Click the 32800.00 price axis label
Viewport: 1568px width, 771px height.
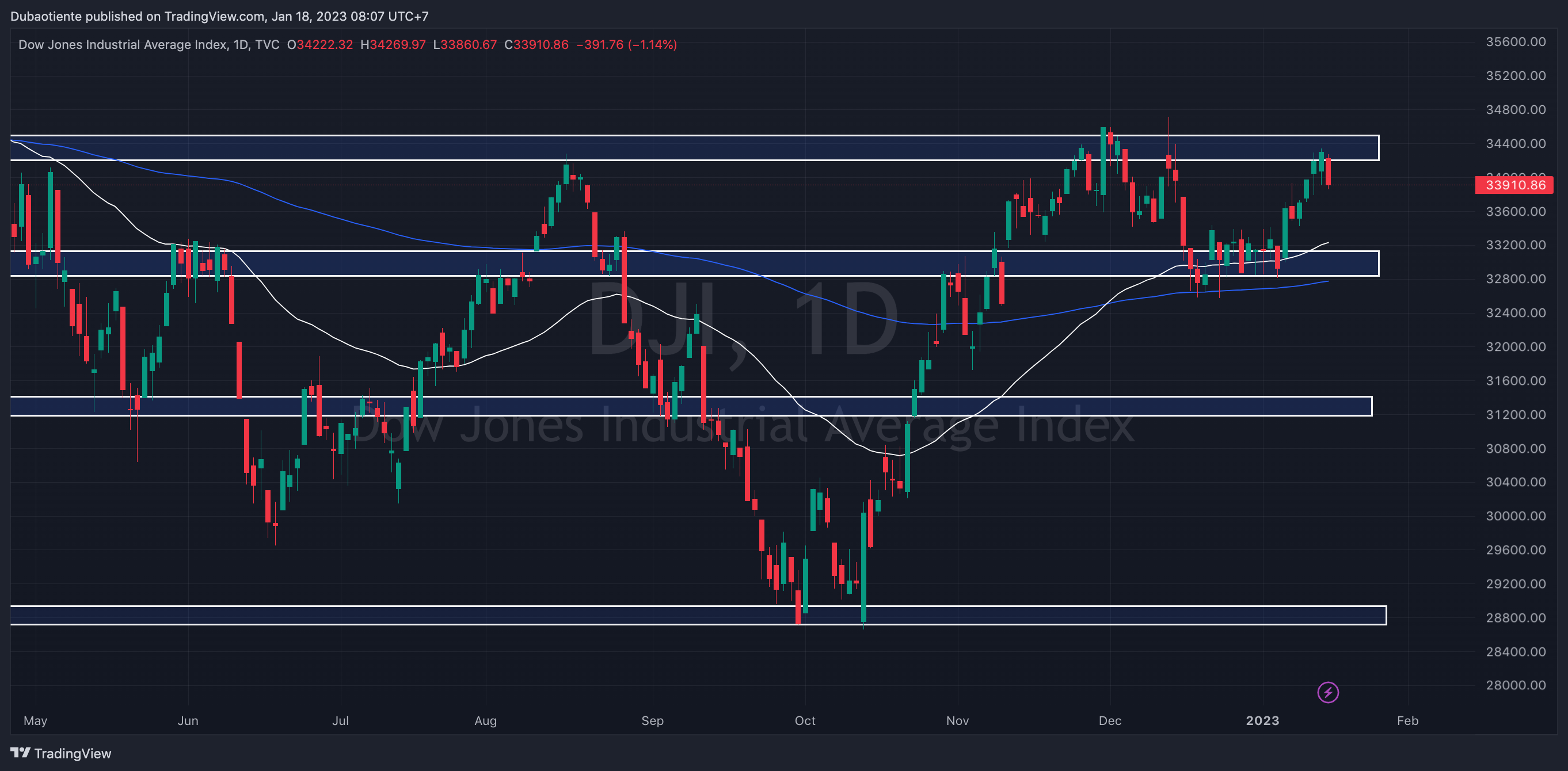click(x=1516, y=278)
